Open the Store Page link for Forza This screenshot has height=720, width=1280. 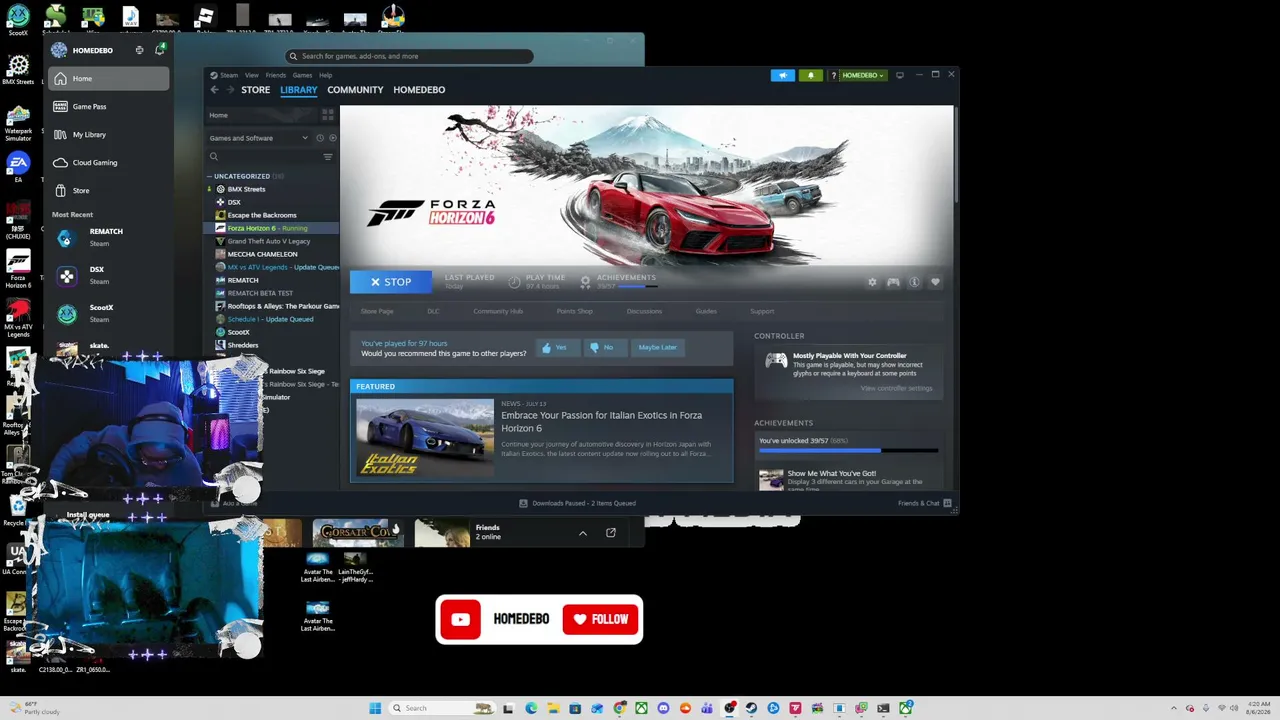pyautogui.click(x=377, y=311)
